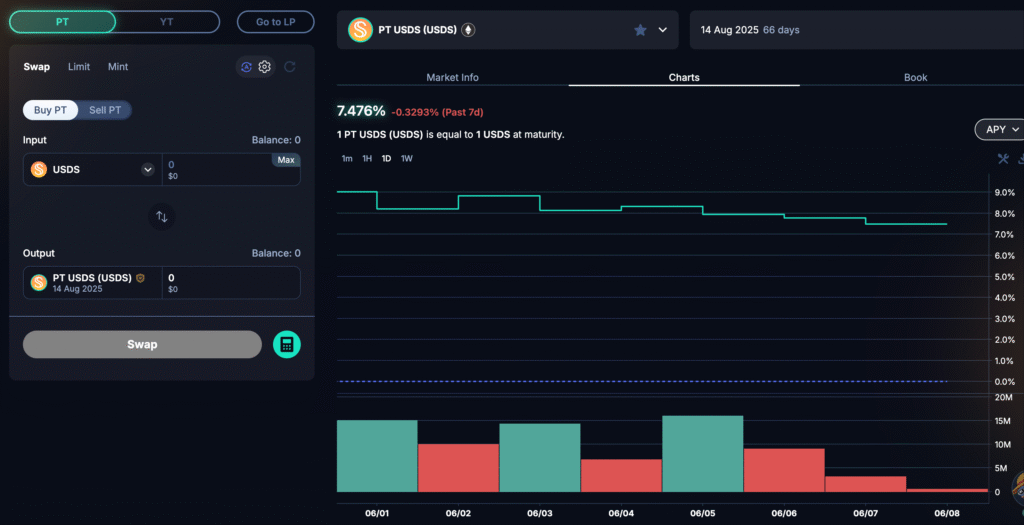Click the Go to LP button
This screenshot has width=1024, height=525.
[276, 22]
